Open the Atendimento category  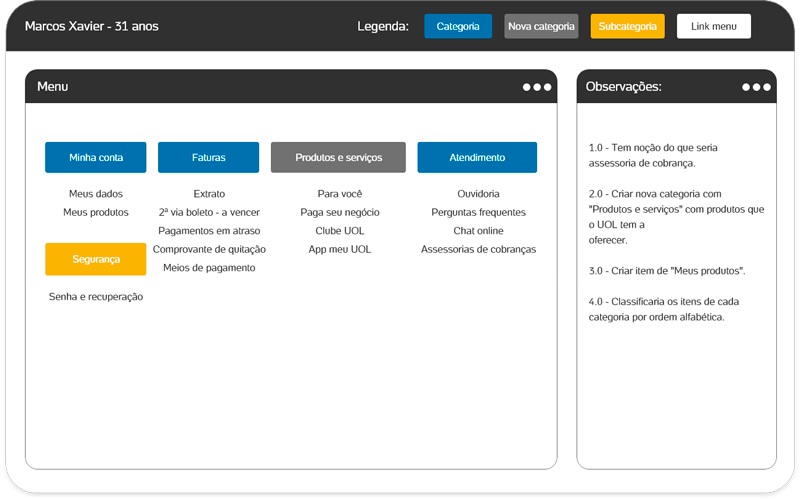pyautogui.click(x=477, y=158)
